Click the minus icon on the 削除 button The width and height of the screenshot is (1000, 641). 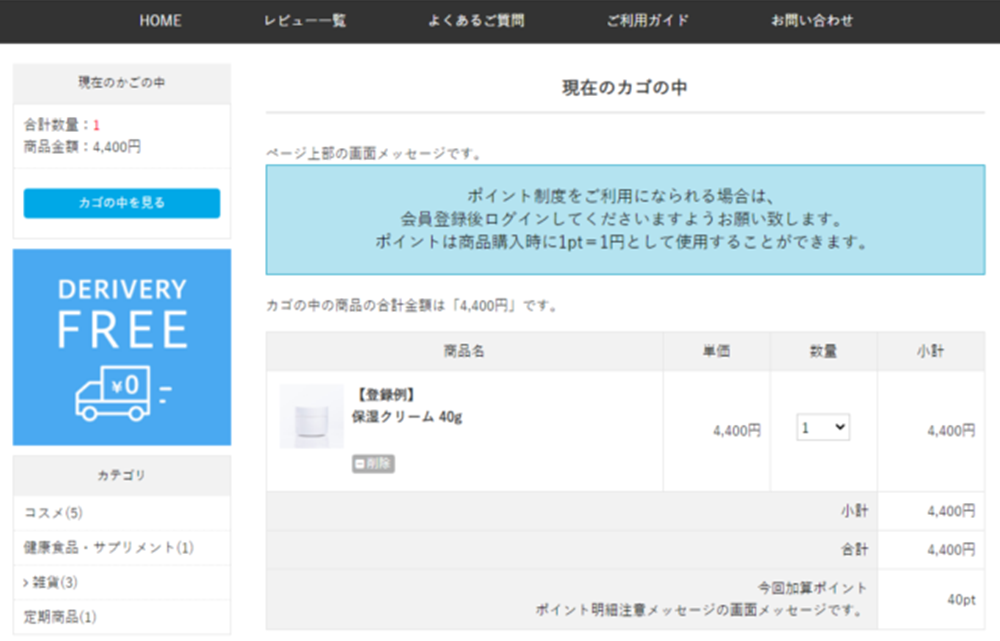(360, 464)
